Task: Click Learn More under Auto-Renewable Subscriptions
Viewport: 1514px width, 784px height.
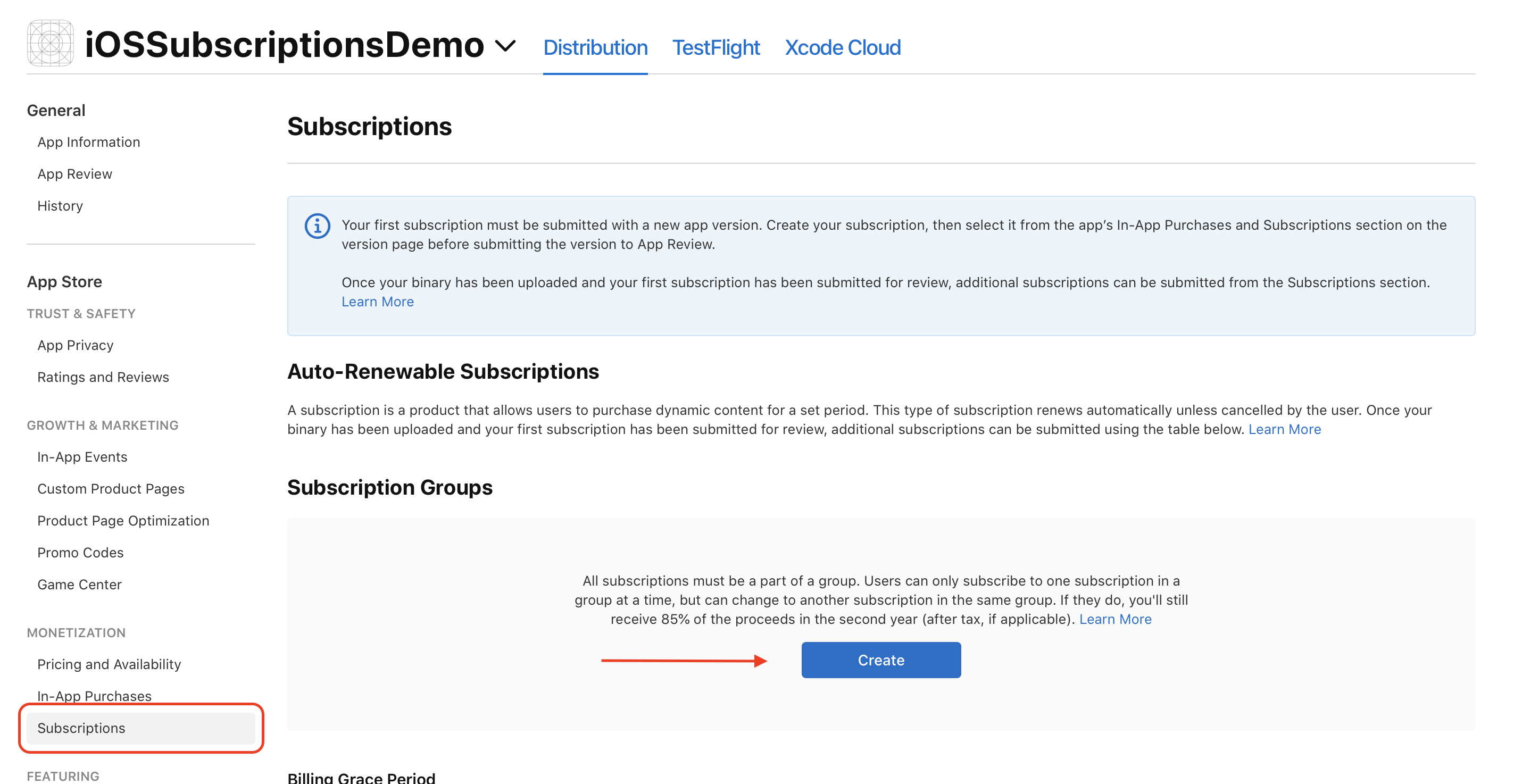Action: tap(1284, 429)
